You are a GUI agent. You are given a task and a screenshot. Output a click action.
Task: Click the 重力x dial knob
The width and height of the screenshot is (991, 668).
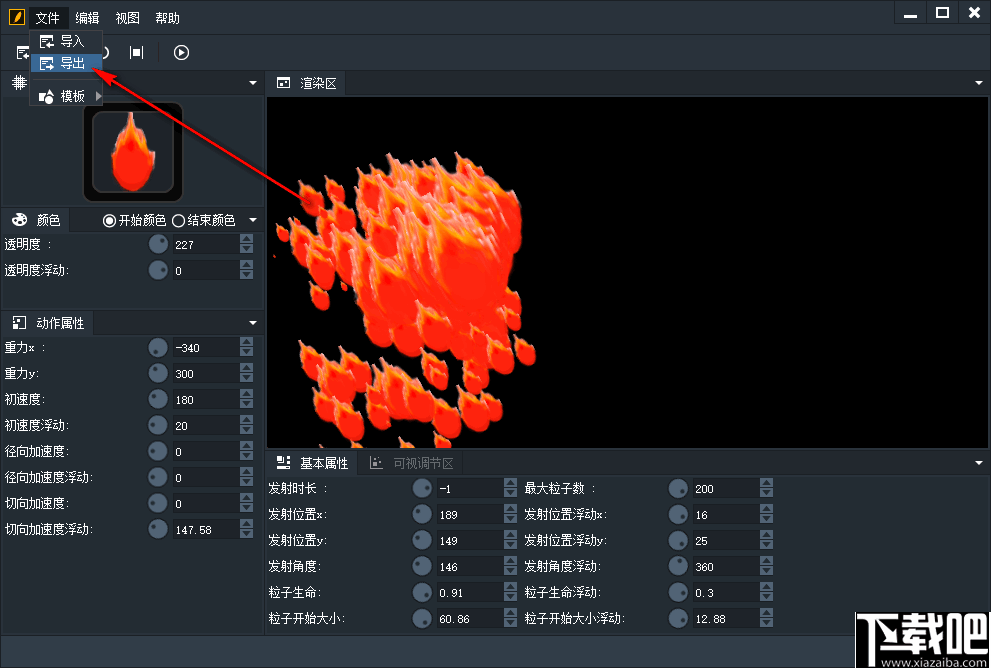(x=158, y=347)
